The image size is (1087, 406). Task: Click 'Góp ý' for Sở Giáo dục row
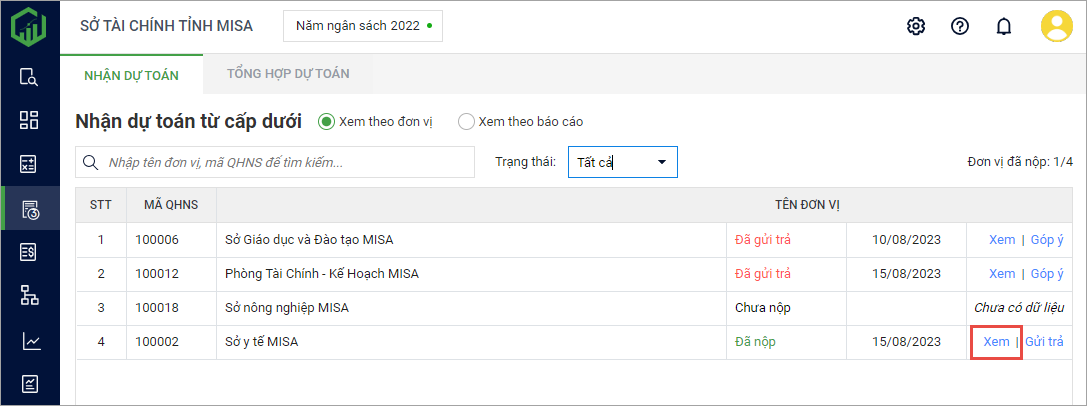click(1047, 239)
